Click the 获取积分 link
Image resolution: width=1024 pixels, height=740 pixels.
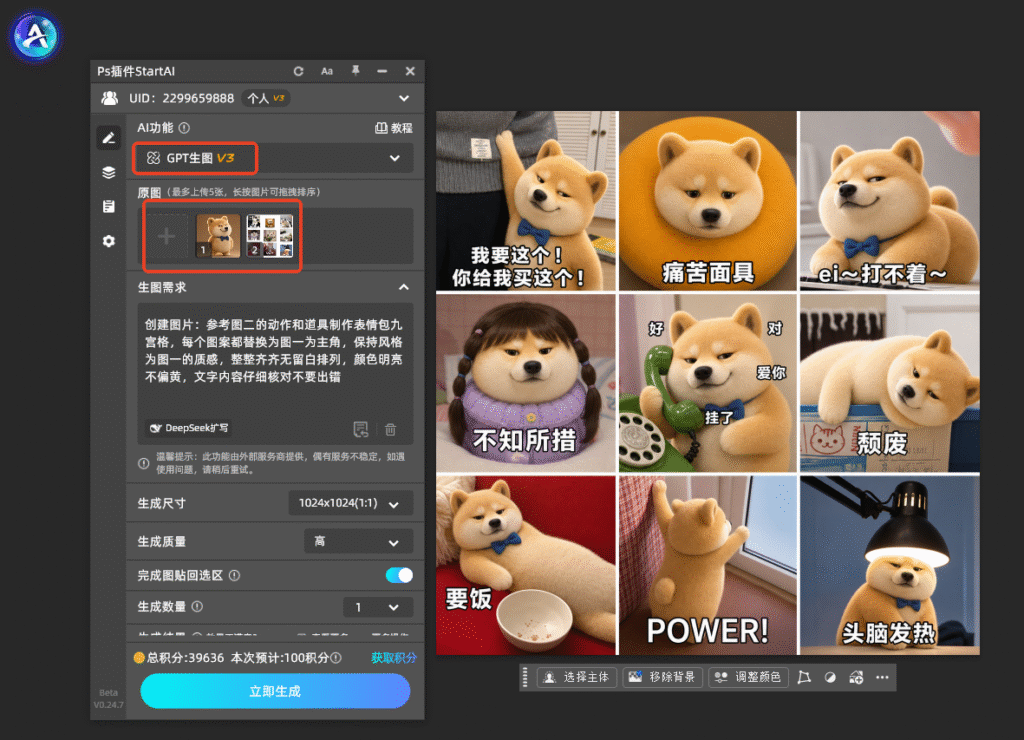(x=394, y=658)
